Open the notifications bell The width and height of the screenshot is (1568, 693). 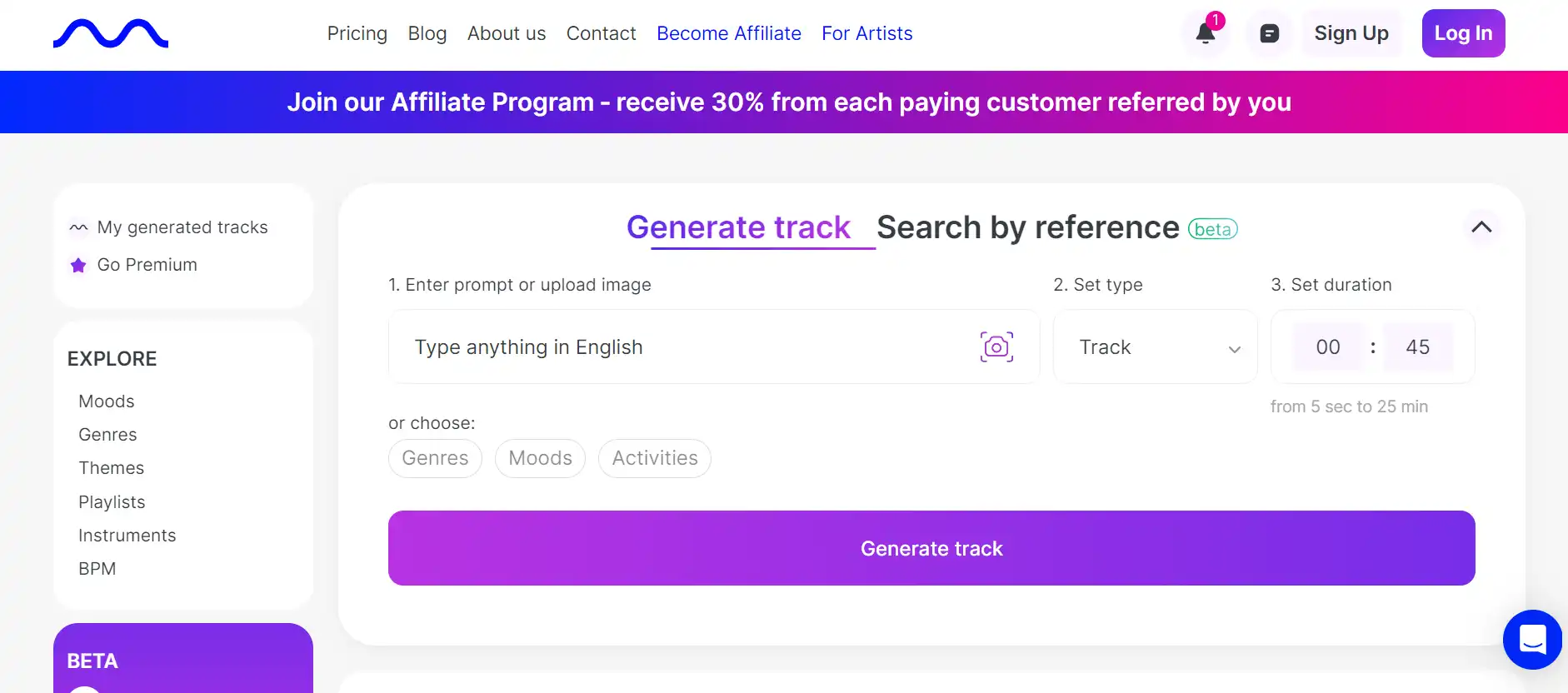coord(1205,34)
